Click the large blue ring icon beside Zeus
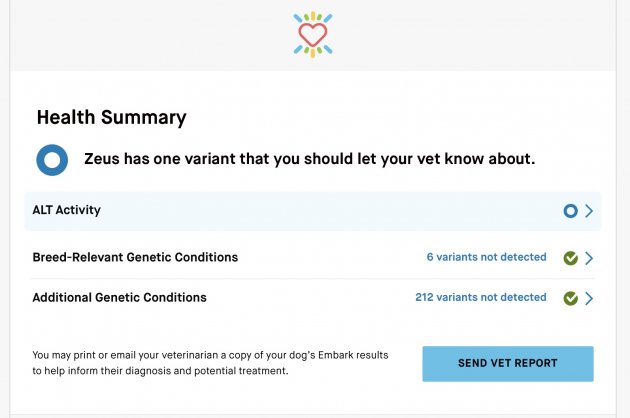 click(52, 160)
